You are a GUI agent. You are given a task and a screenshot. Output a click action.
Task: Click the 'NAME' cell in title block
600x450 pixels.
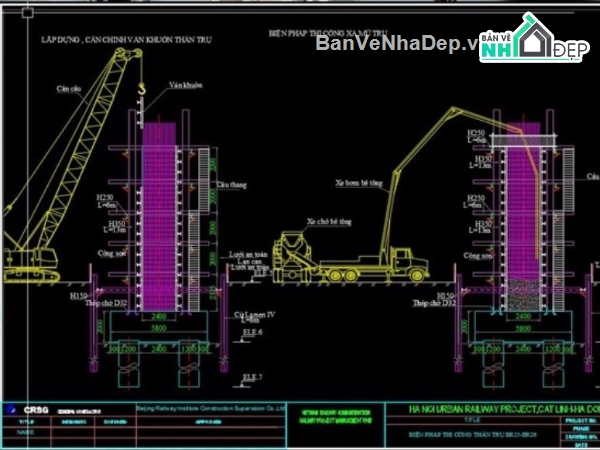26,432
